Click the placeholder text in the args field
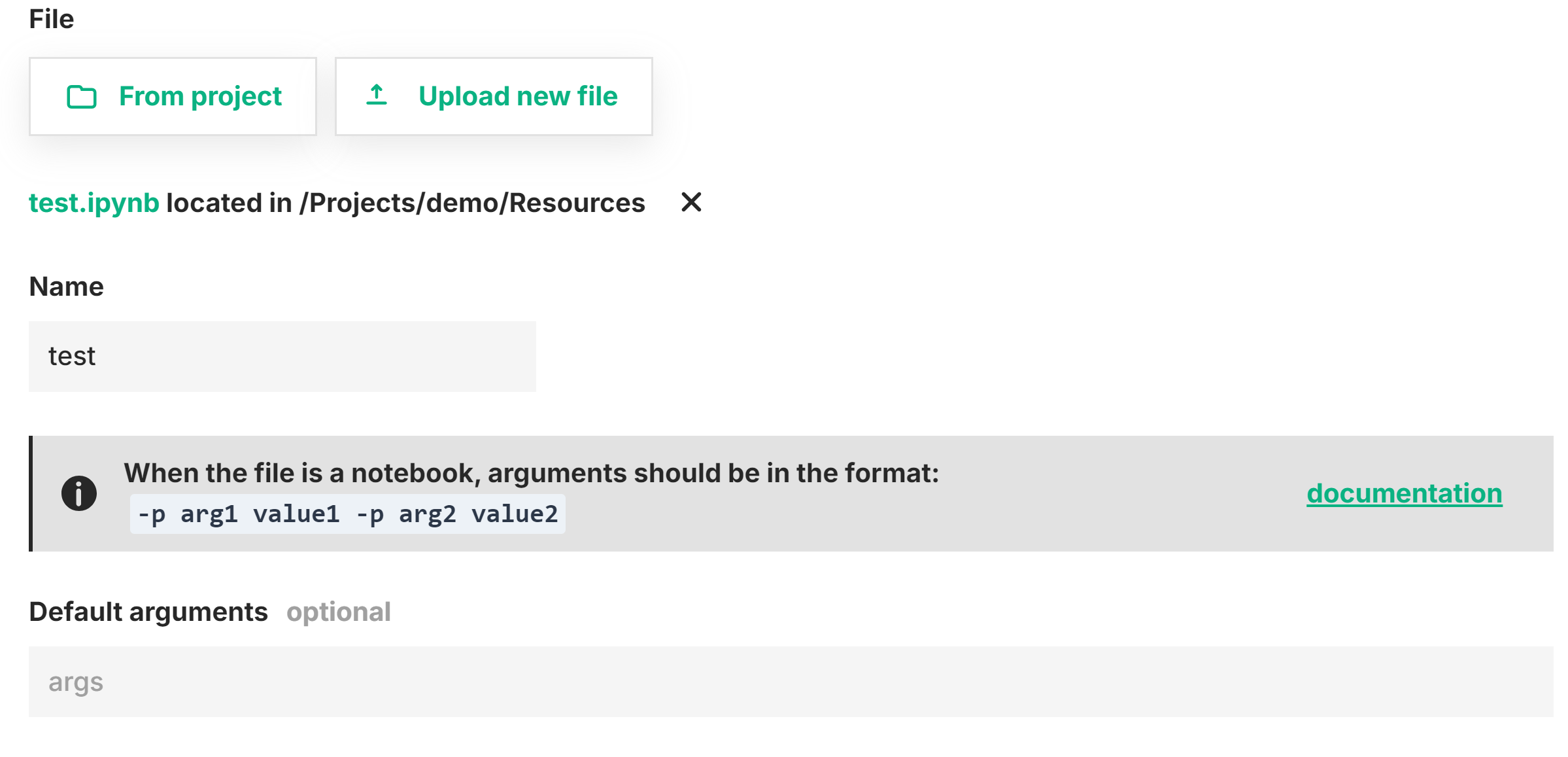Image resolution: width=1568 pixels, height=757 pixels. point(76,681)
